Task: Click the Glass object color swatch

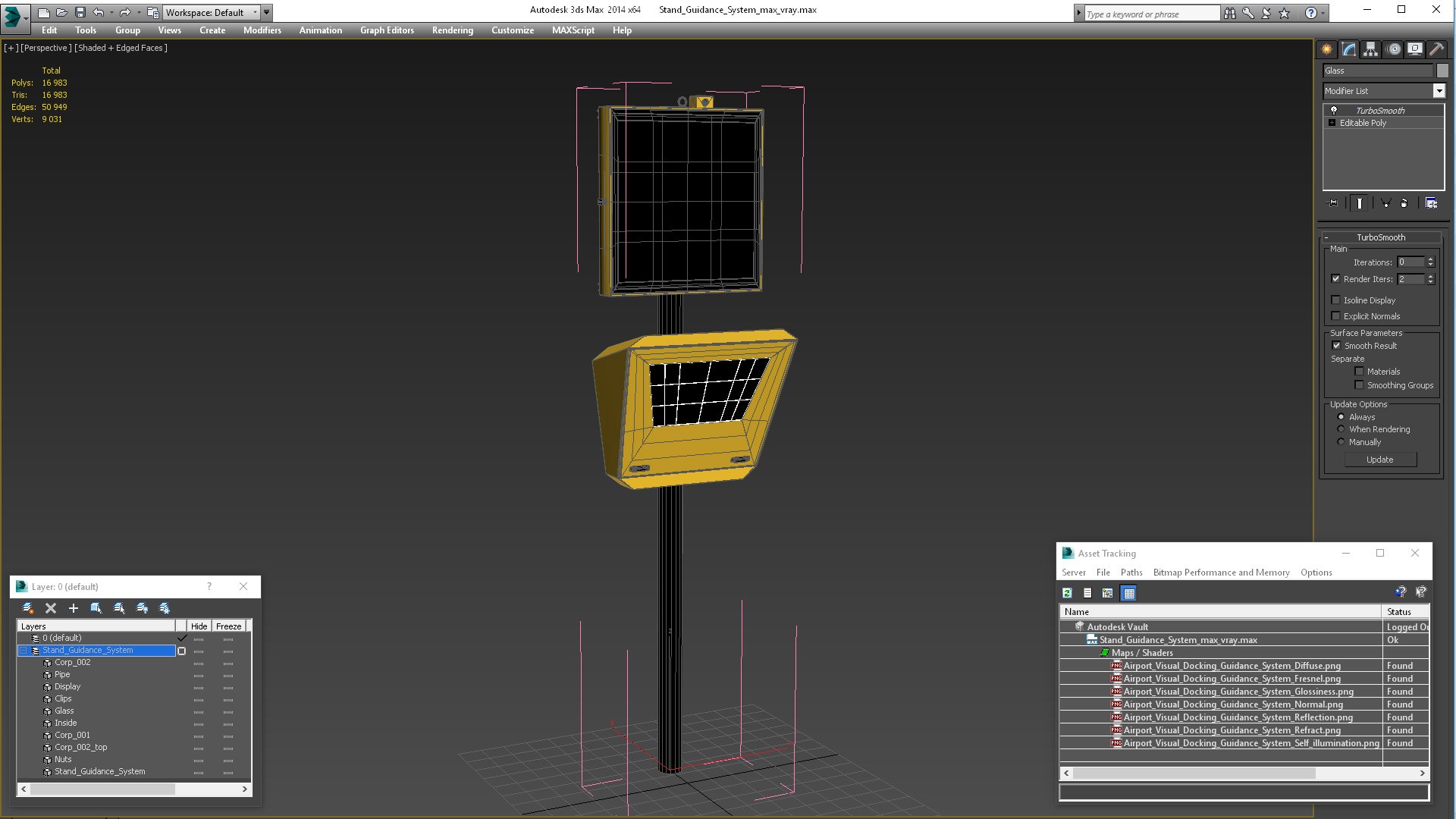Action: coord(1442,71)
